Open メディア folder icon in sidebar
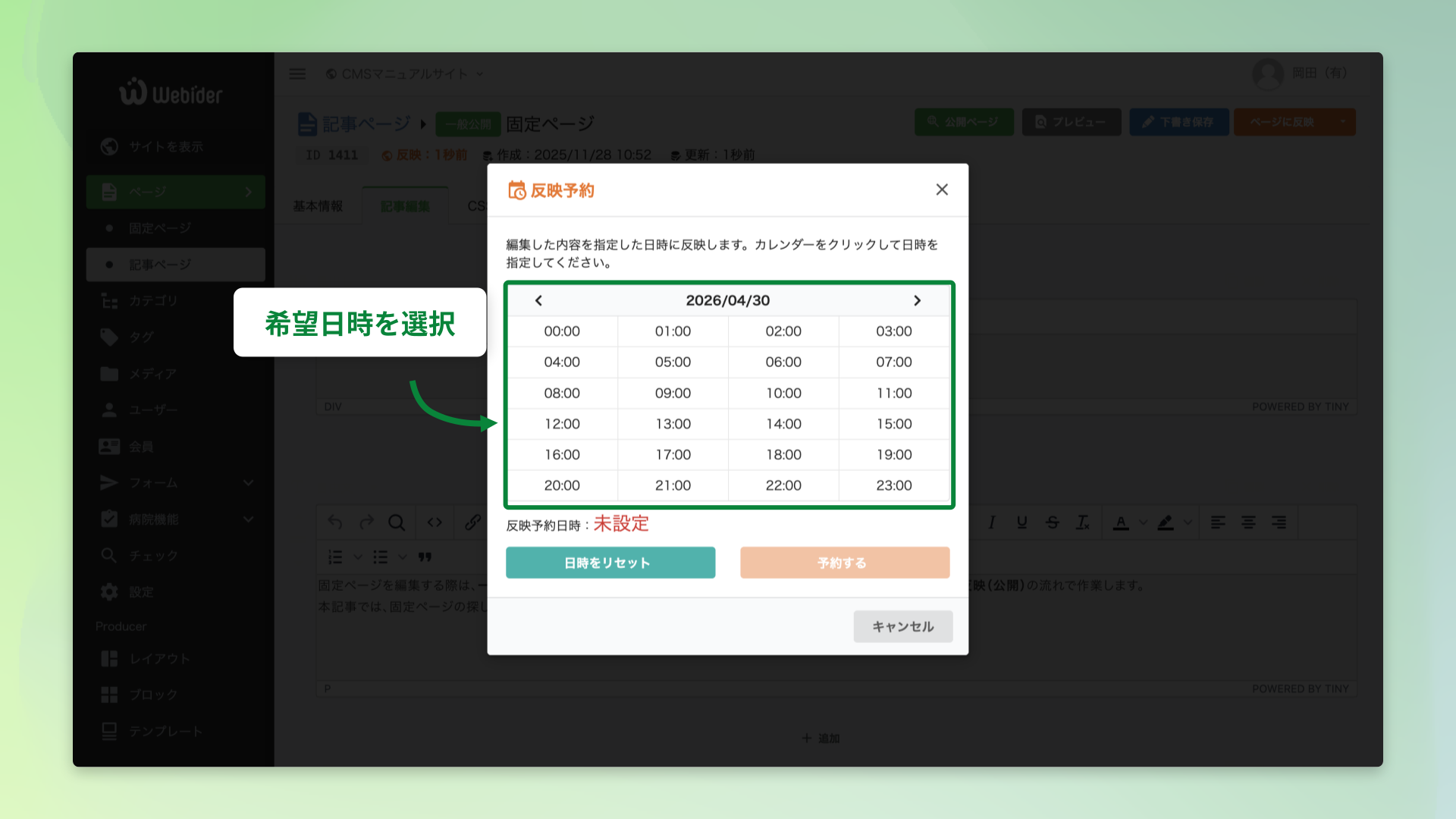This screenshot has height=819, width=1456. click(x=109, y=374)
